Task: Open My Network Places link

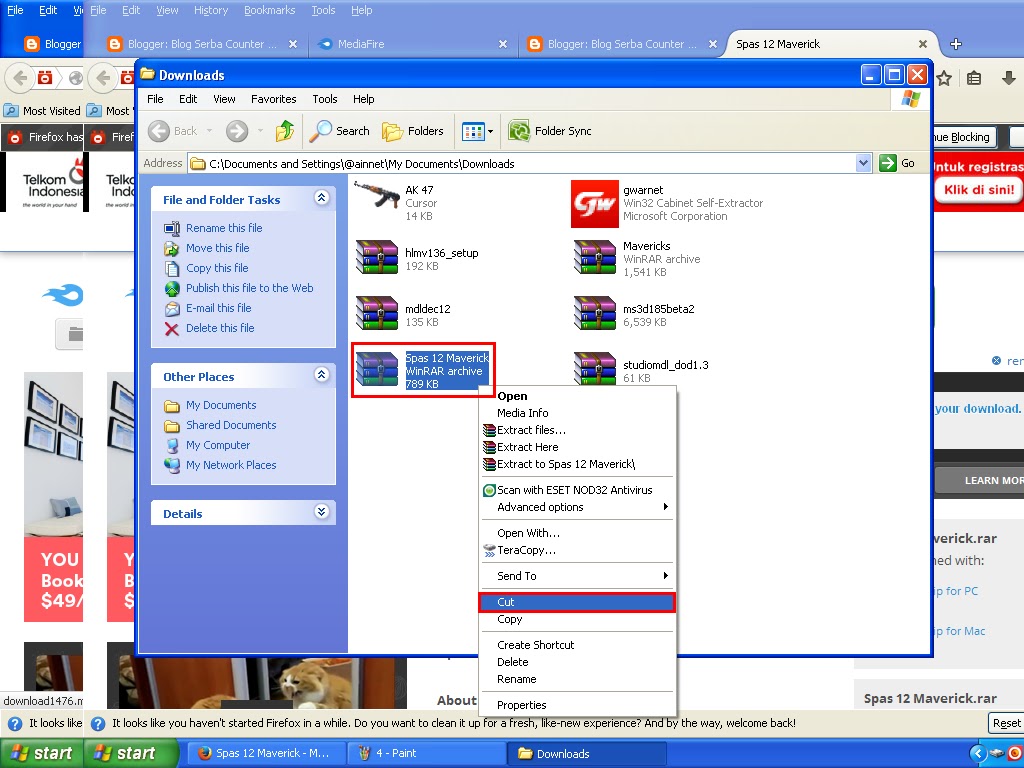Action: coord(231,465)
